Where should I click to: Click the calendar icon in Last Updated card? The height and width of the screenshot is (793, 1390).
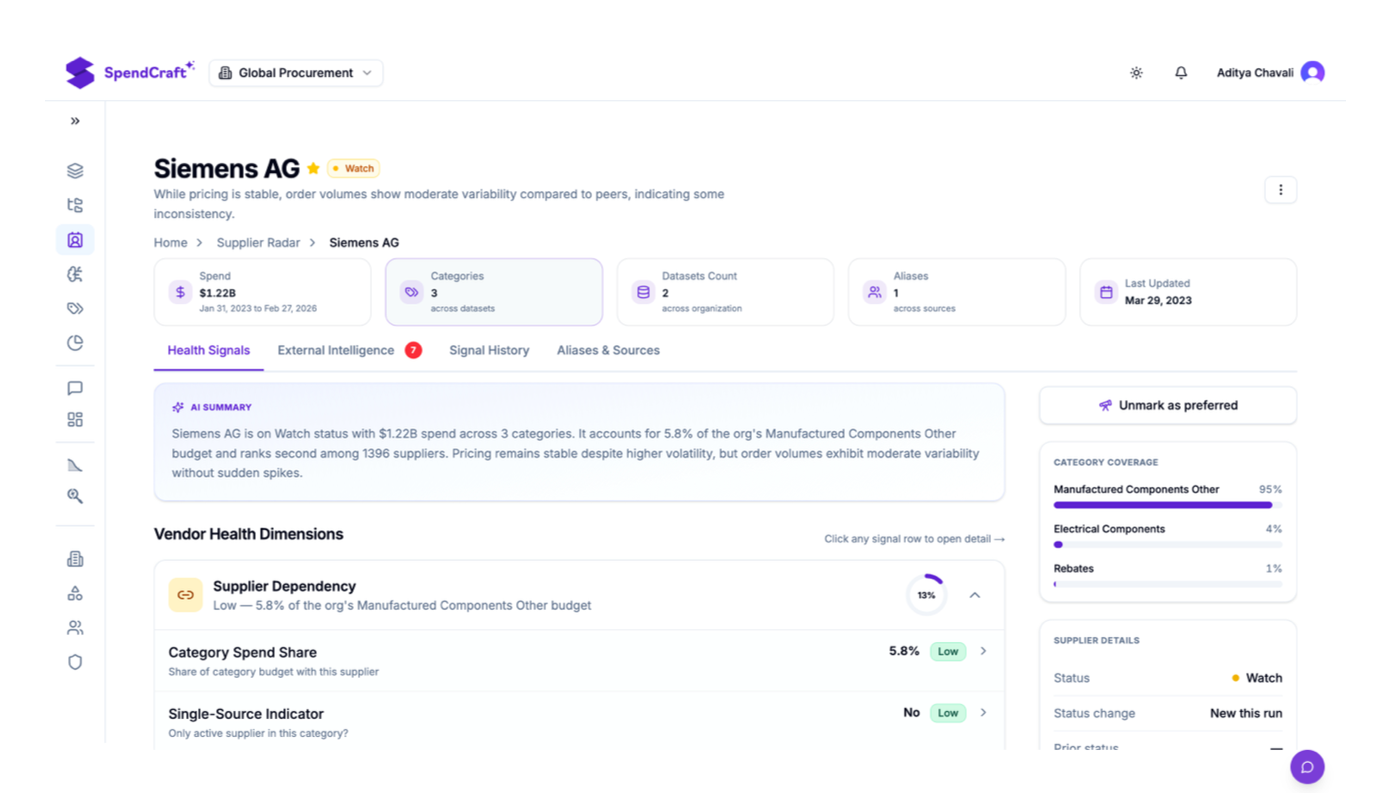(x=1106, y=292)
